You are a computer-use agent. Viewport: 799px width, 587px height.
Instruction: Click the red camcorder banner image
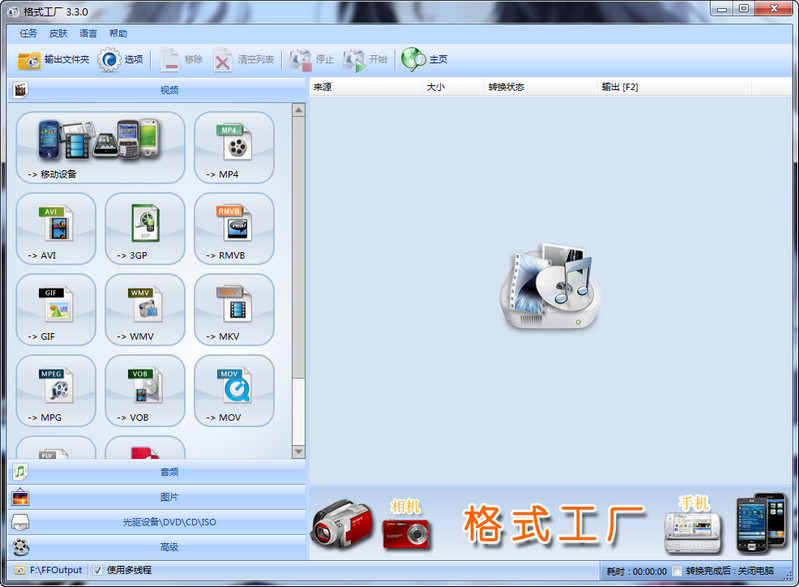[341, 525]
